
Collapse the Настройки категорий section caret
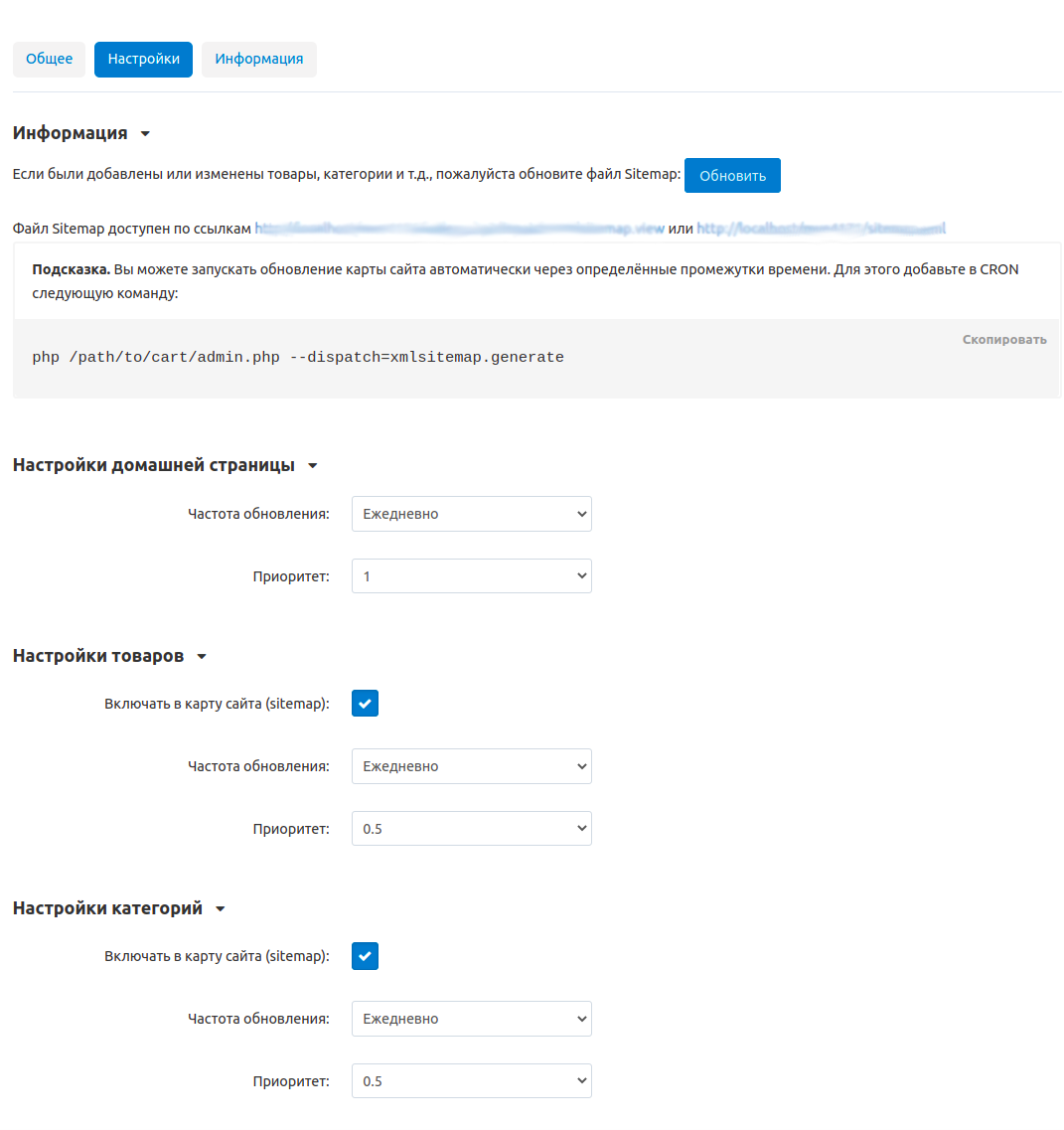pyautogui.click(x=221, y=909)
